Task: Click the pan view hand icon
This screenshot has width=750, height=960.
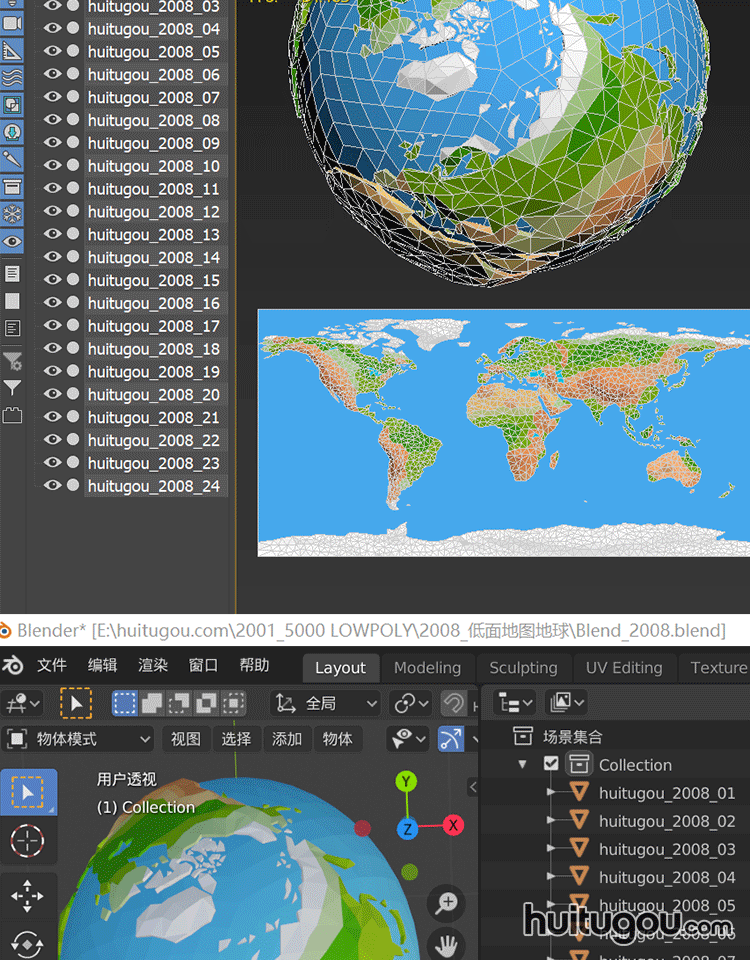Action: 446,944
